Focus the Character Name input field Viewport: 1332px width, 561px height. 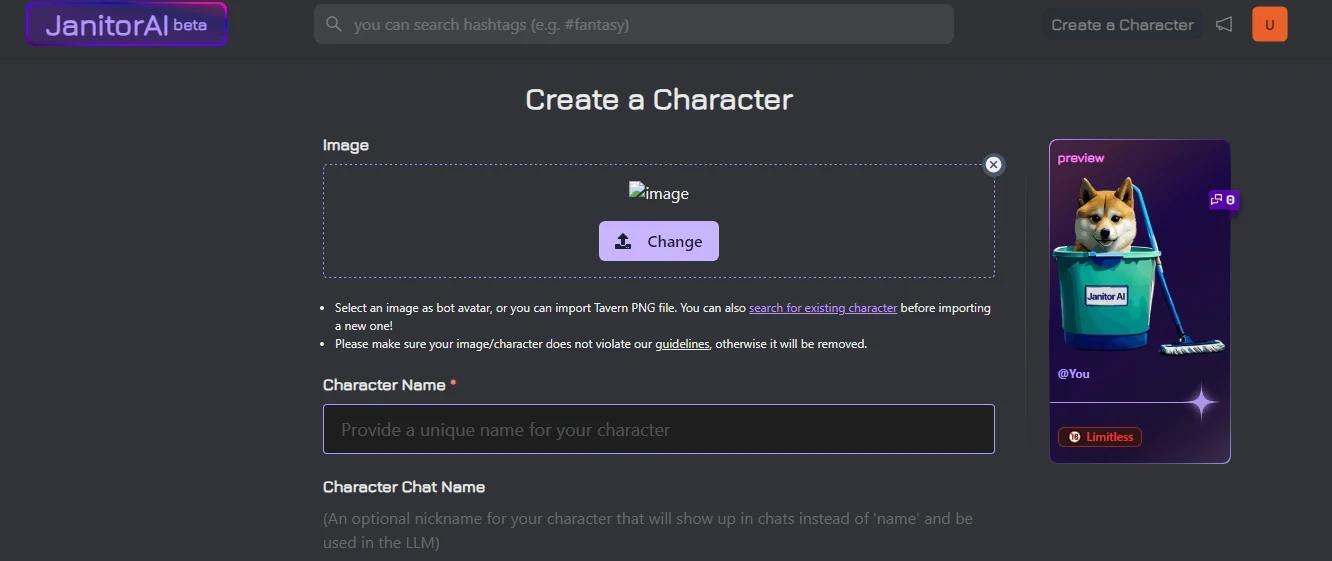659,429
